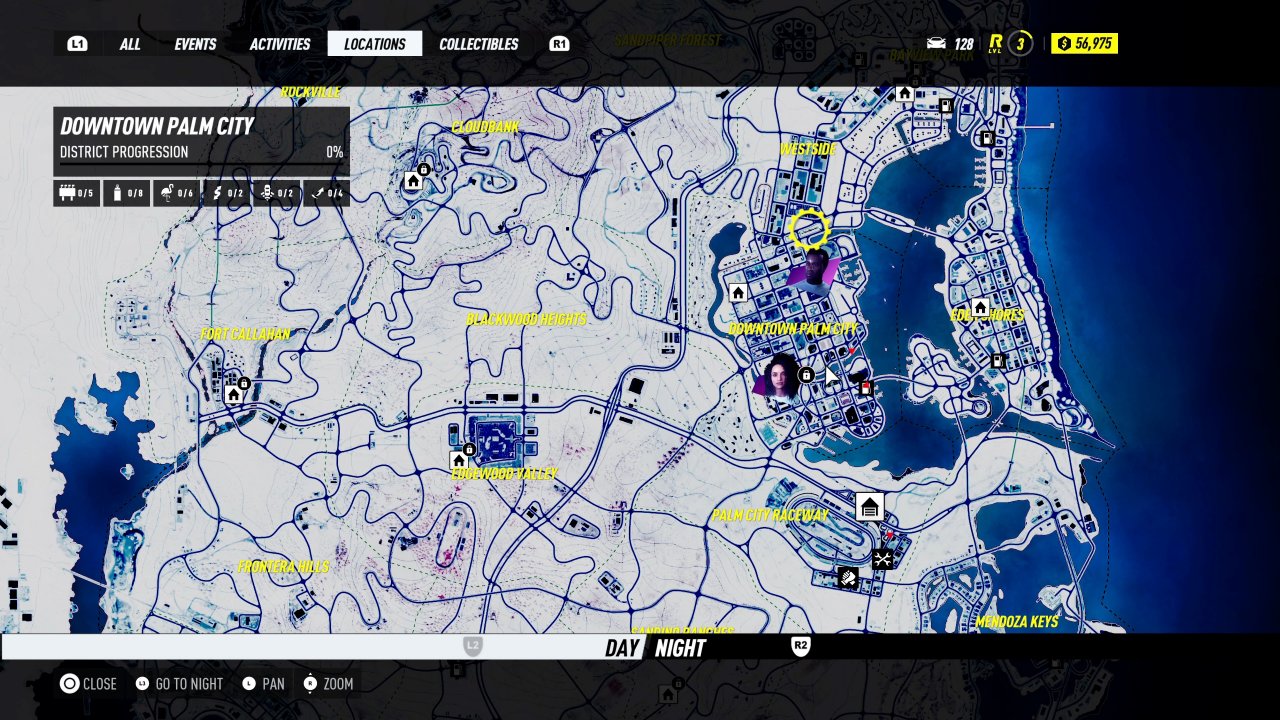Click the DOWNTOWN PALM CITY label on the map

pyautogui.click(x=793, y=329)
